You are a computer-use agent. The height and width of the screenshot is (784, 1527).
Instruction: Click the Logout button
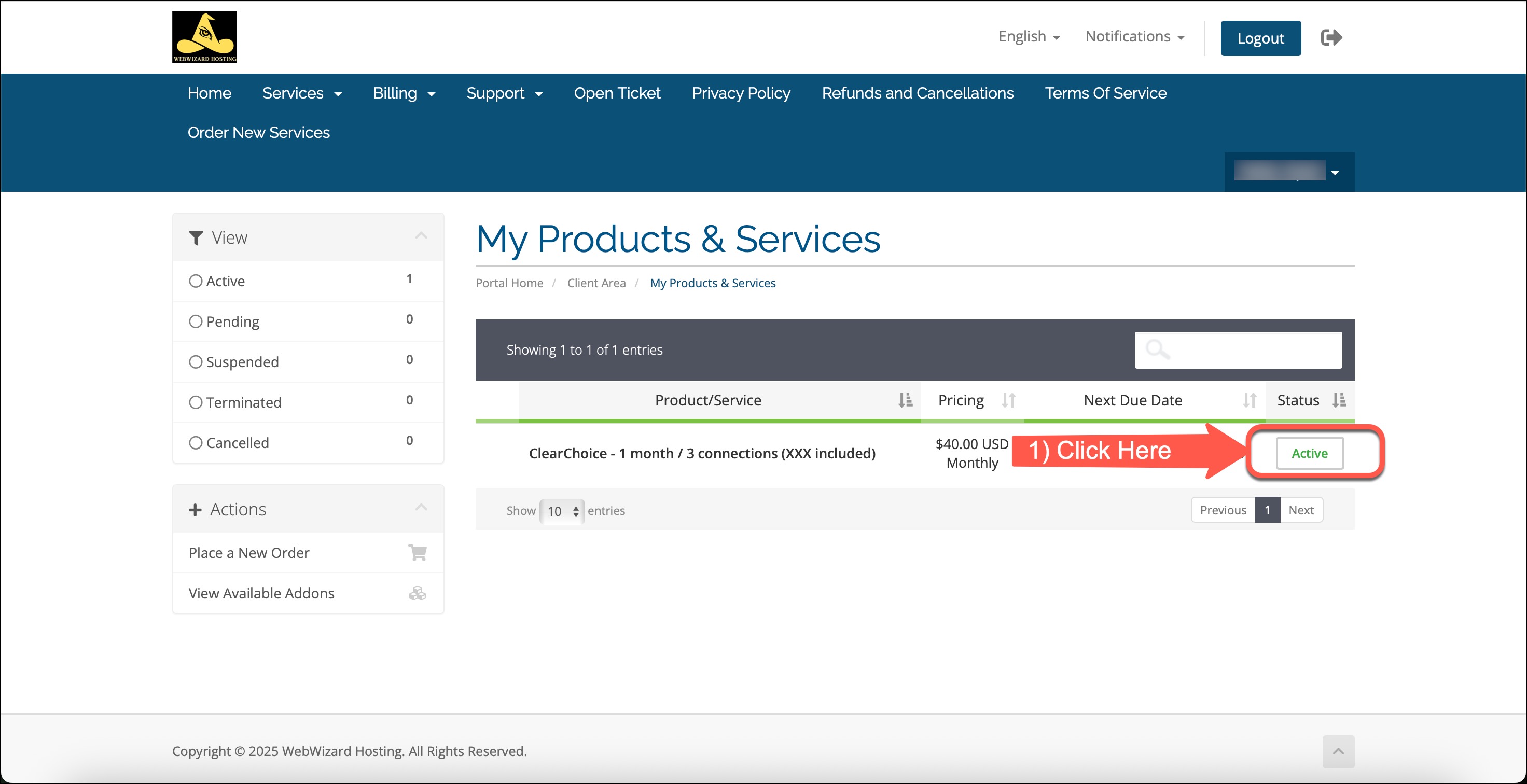coord(1260,38)
